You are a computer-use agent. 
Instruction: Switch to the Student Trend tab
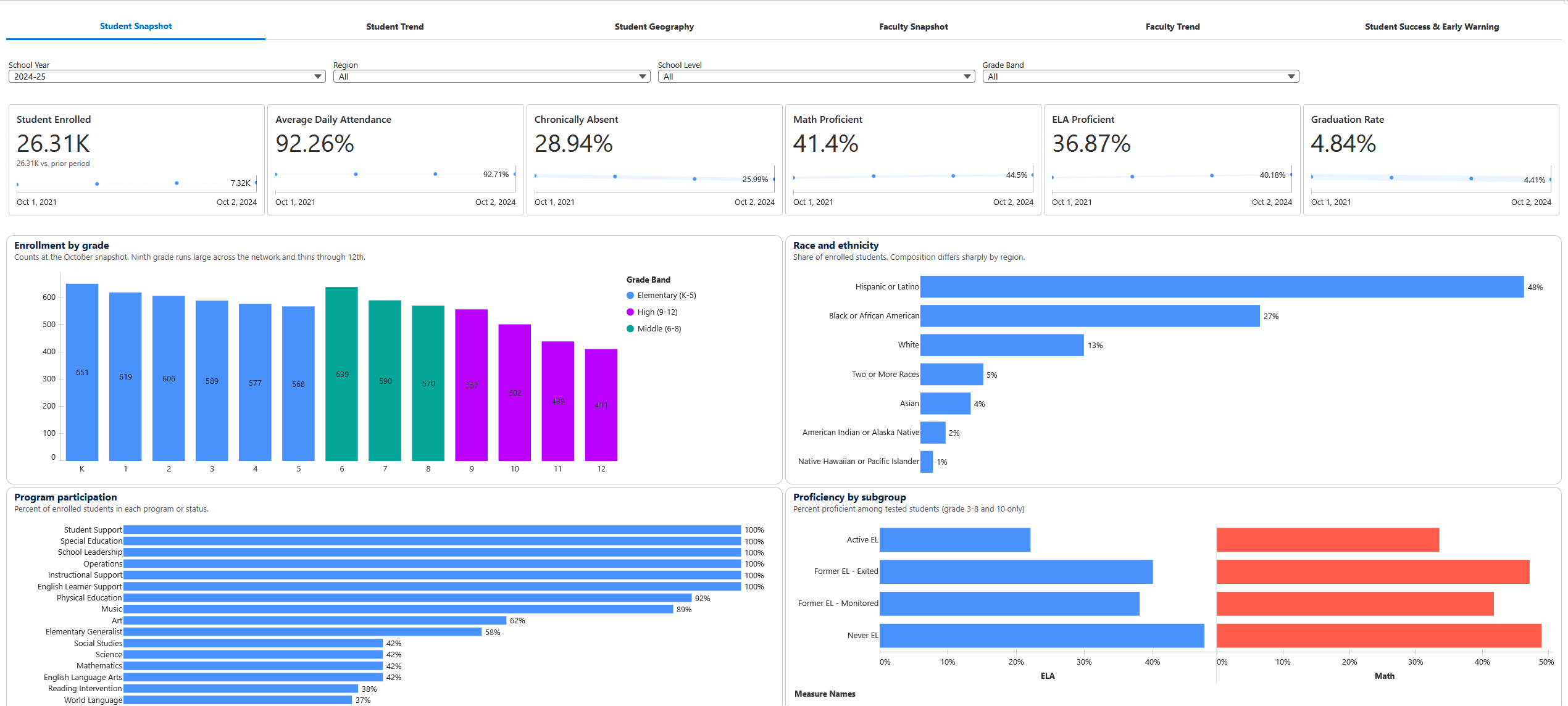pyautogui.click(x=394, y=27)
